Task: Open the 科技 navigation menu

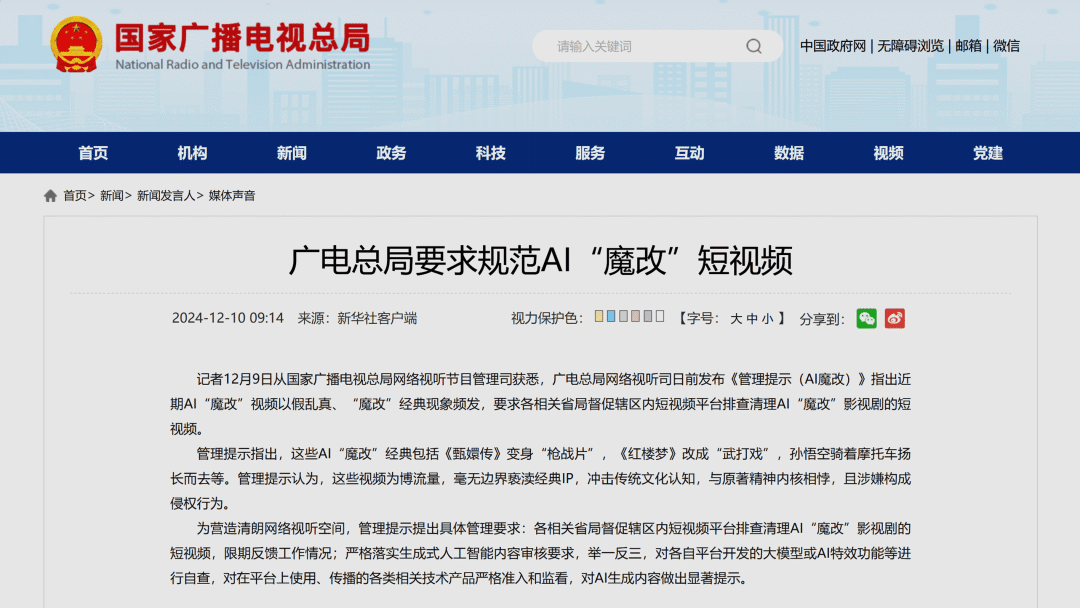Action: click(490, 153)
